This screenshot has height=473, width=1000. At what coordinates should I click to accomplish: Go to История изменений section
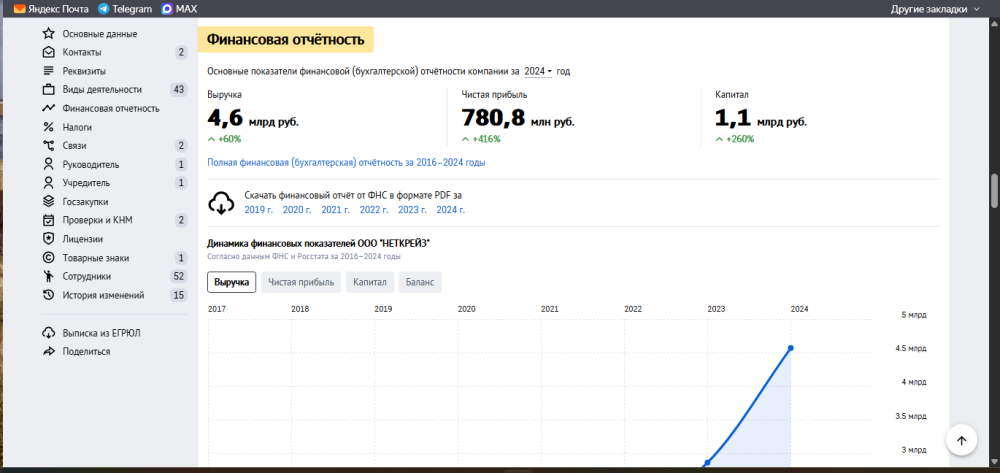click(103, 295)
